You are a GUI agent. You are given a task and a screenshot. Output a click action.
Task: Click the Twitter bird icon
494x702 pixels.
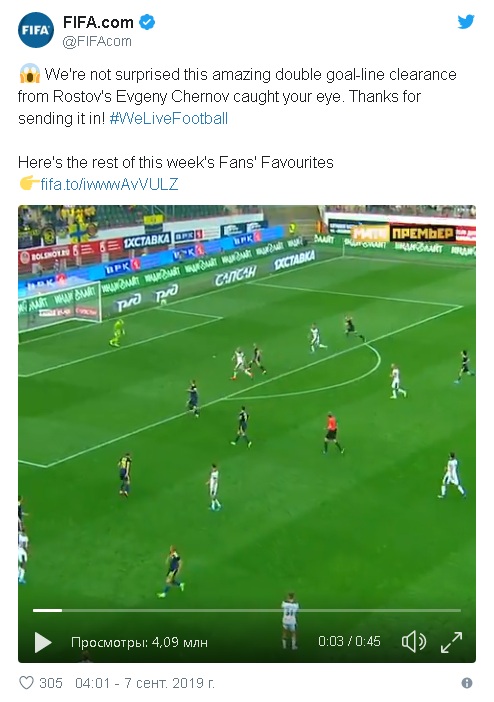click(x=466, y=21)
